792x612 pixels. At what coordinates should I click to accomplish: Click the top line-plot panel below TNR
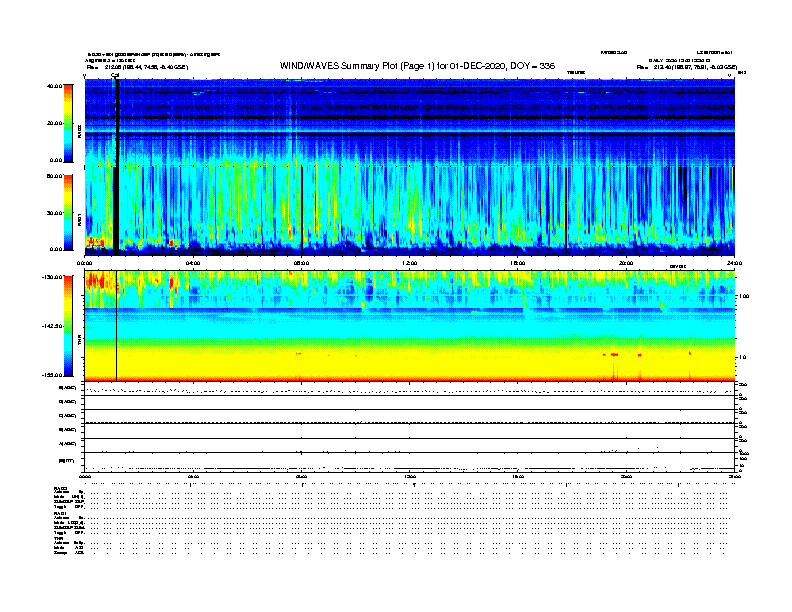(x=410, y=389)
